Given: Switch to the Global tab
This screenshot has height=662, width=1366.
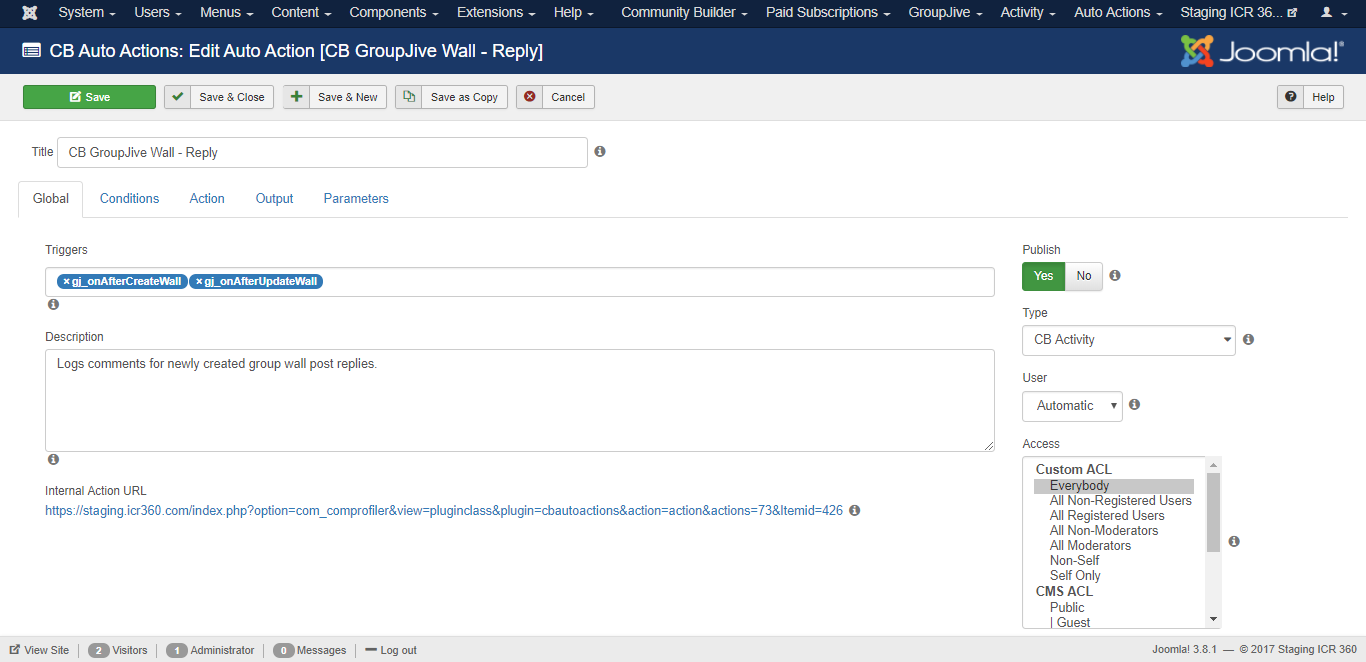Looking at the screenshot, I should coord(51,199).
